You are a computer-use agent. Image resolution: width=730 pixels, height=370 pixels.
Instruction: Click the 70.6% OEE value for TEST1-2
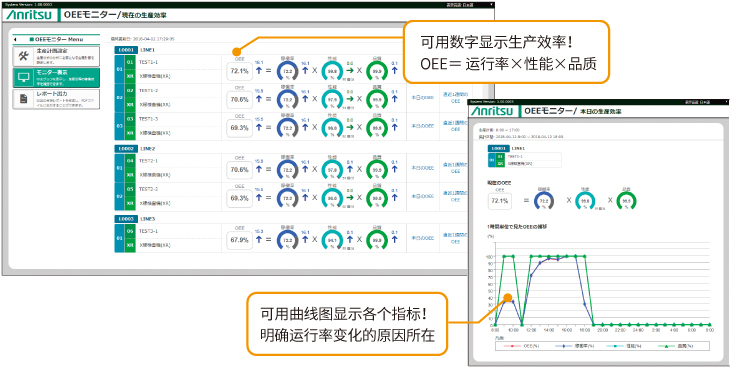[x=239, y=100]
